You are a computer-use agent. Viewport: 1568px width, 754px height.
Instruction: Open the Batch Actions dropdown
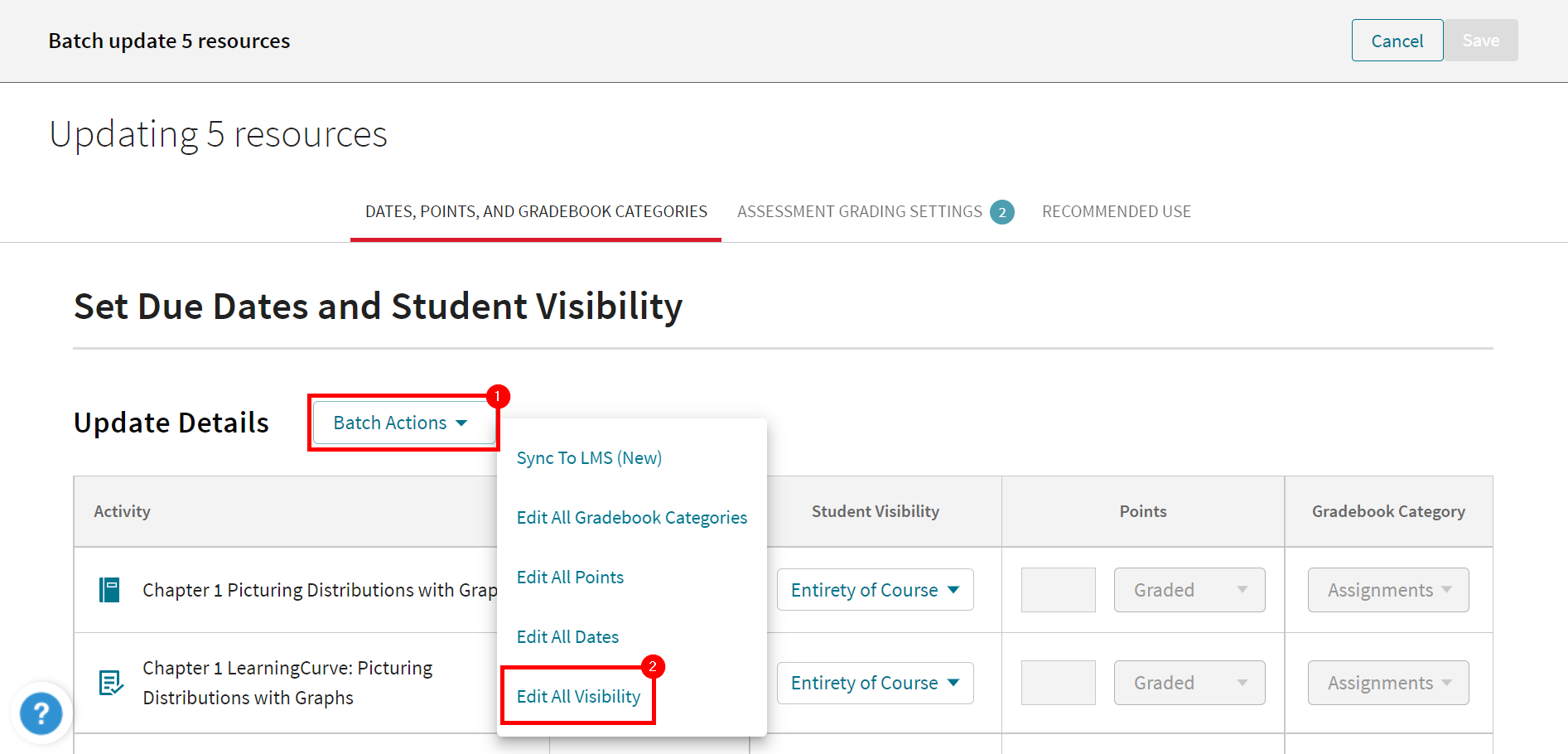pyautogui.click(x=403, y=423)
